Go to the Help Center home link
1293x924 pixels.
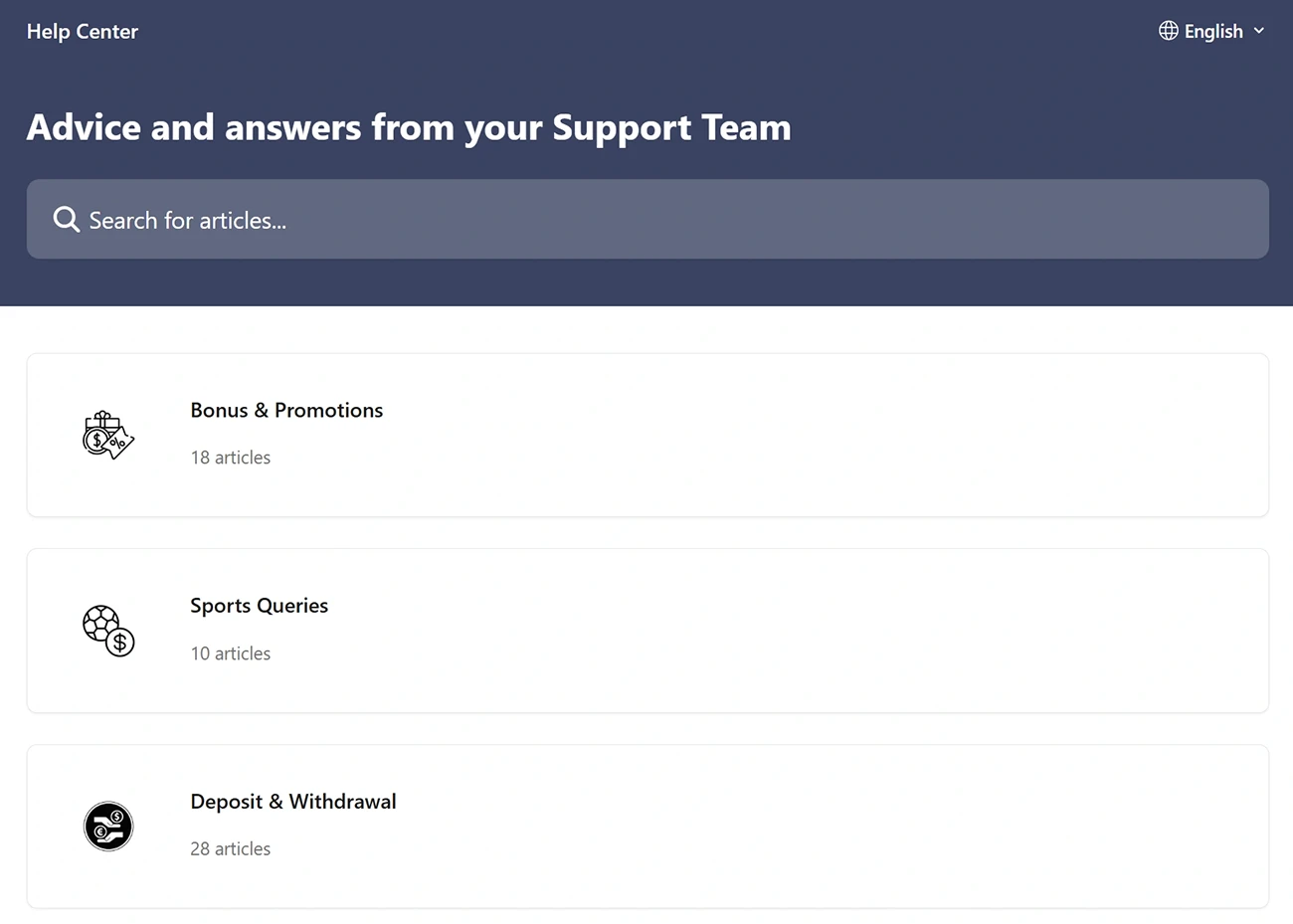coord(83,32)
